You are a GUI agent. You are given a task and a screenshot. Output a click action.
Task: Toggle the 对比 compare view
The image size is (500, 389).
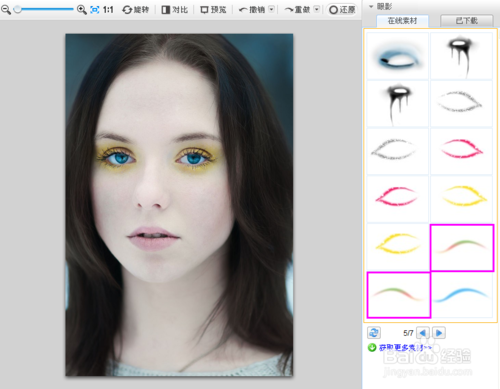174,10
